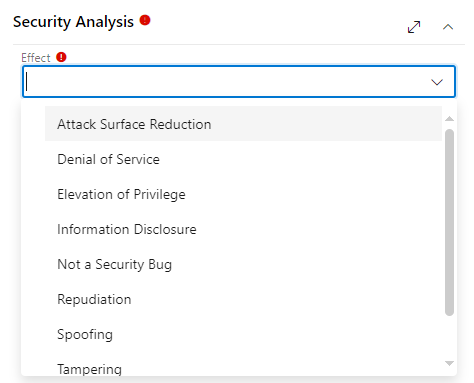Click the Effect field label

36,58
